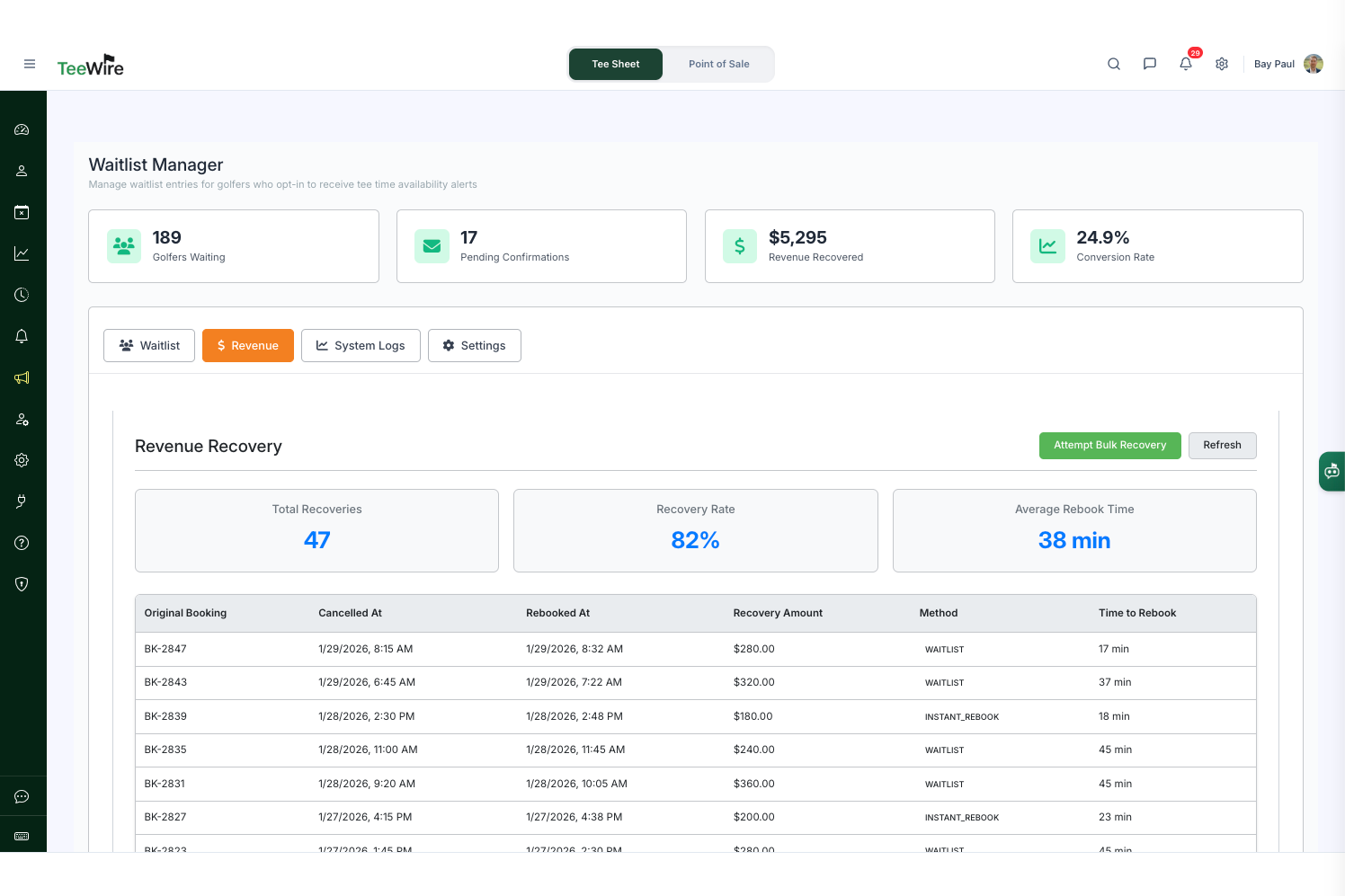The height and width of the screenshot is (896, 1345).
Task: Click Original Booking column header
Action: 185,613
